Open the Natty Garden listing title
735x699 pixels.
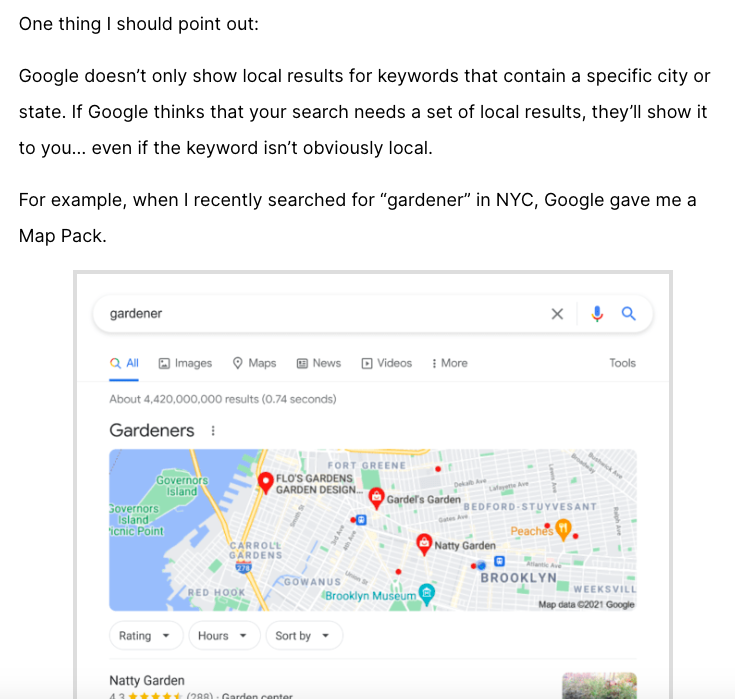click(147, 681)
